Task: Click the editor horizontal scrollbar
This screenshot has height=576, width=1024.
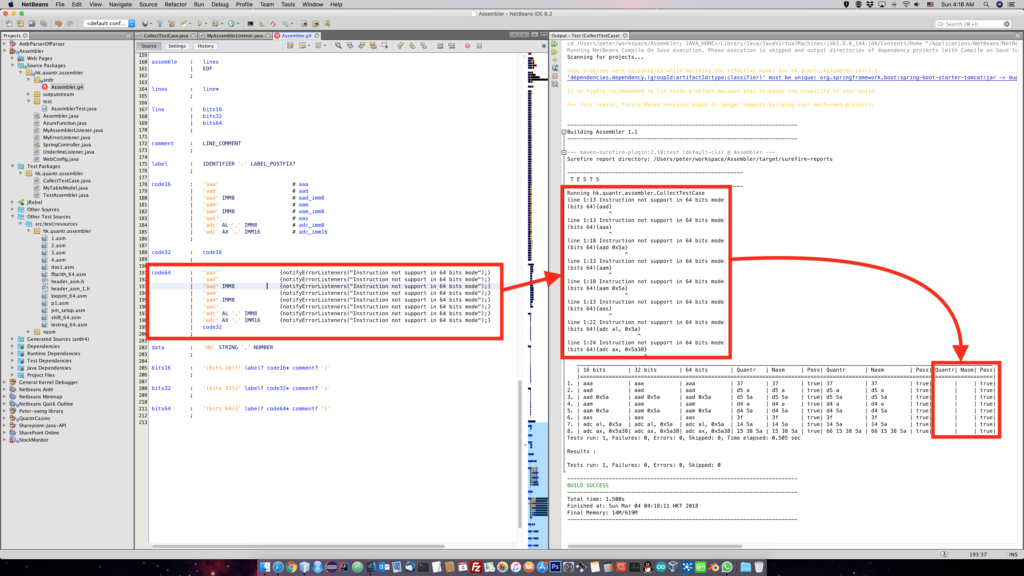Action: coord(298,546)
